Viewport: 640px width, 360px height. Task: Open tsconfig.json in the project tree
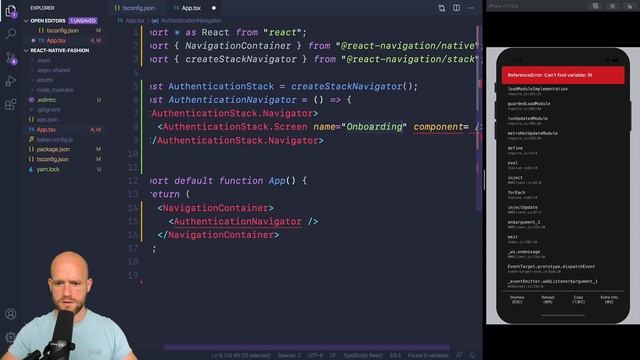point(53,159)
